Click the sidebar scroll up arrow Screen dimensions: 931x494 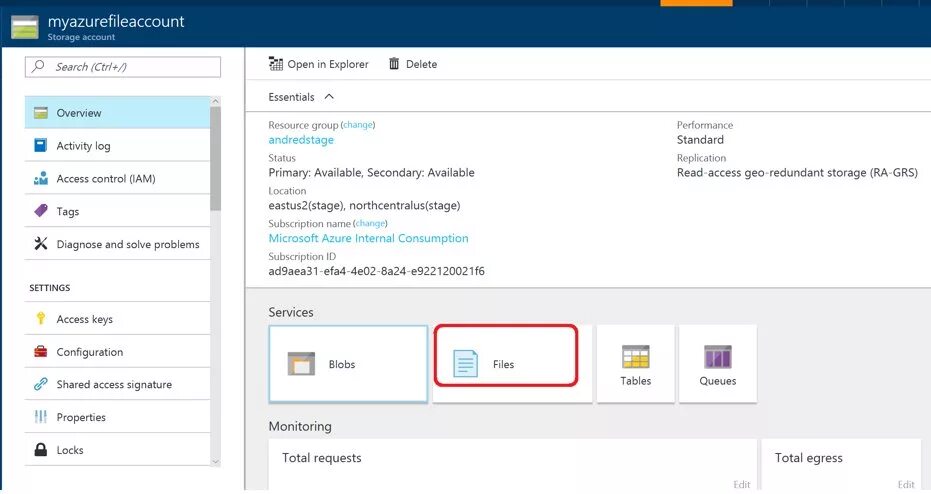coord(216,102)
